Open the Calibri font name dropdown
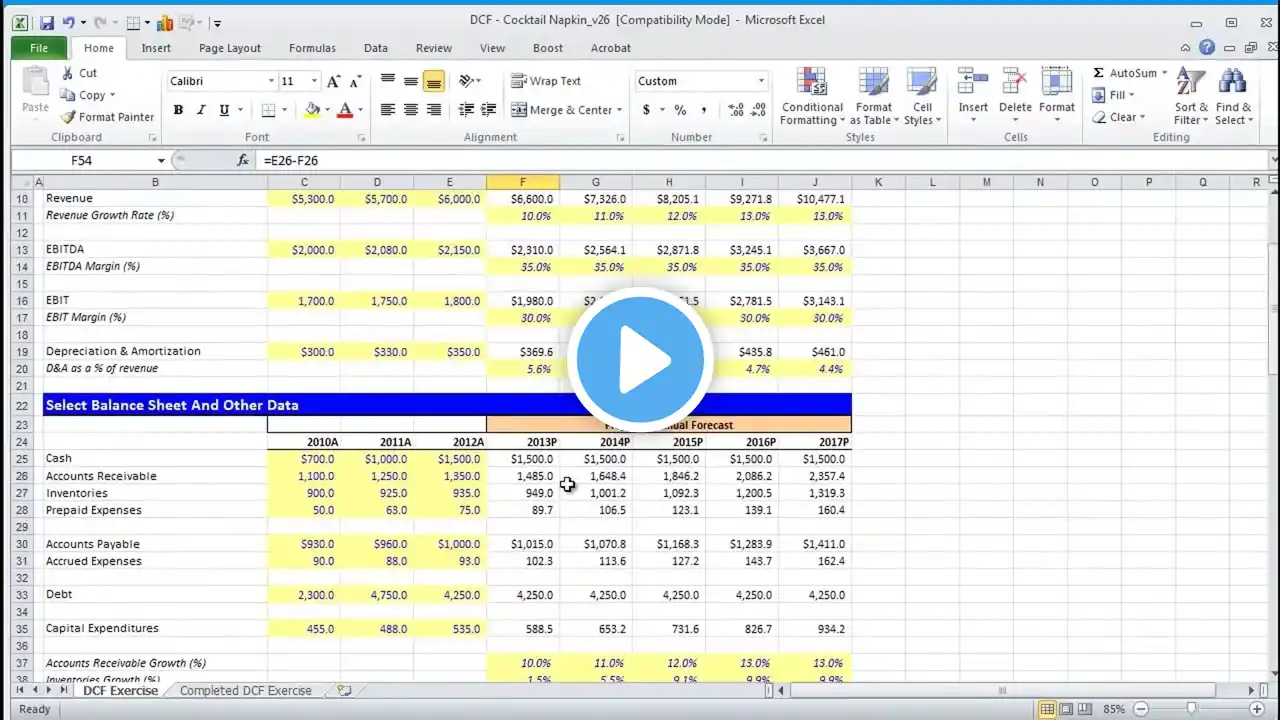 tap(271, 81)
